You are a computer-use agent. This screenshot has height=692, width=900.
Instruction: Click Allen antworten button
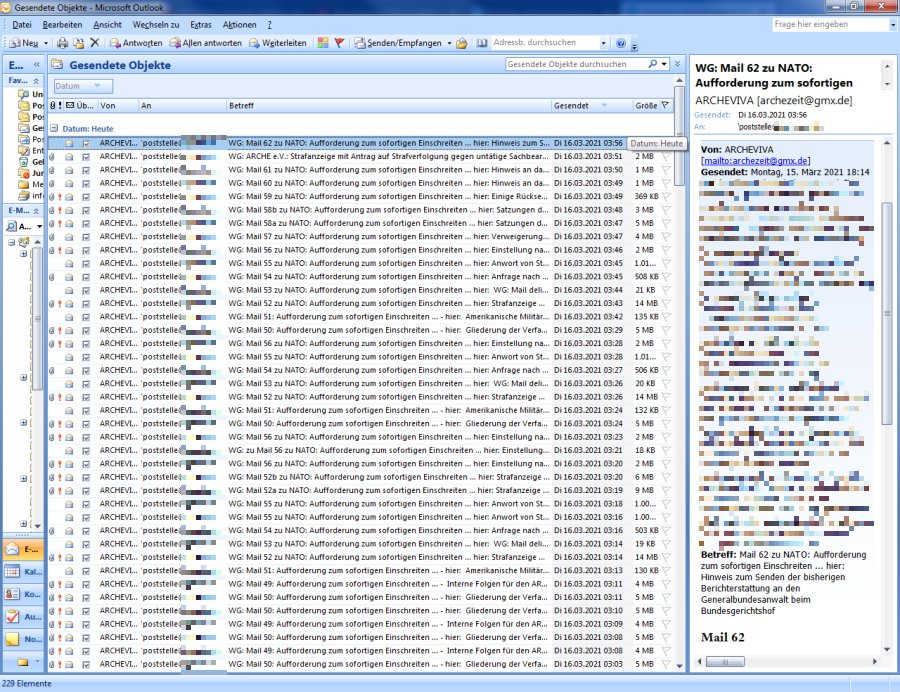click(x=205, y=43)
